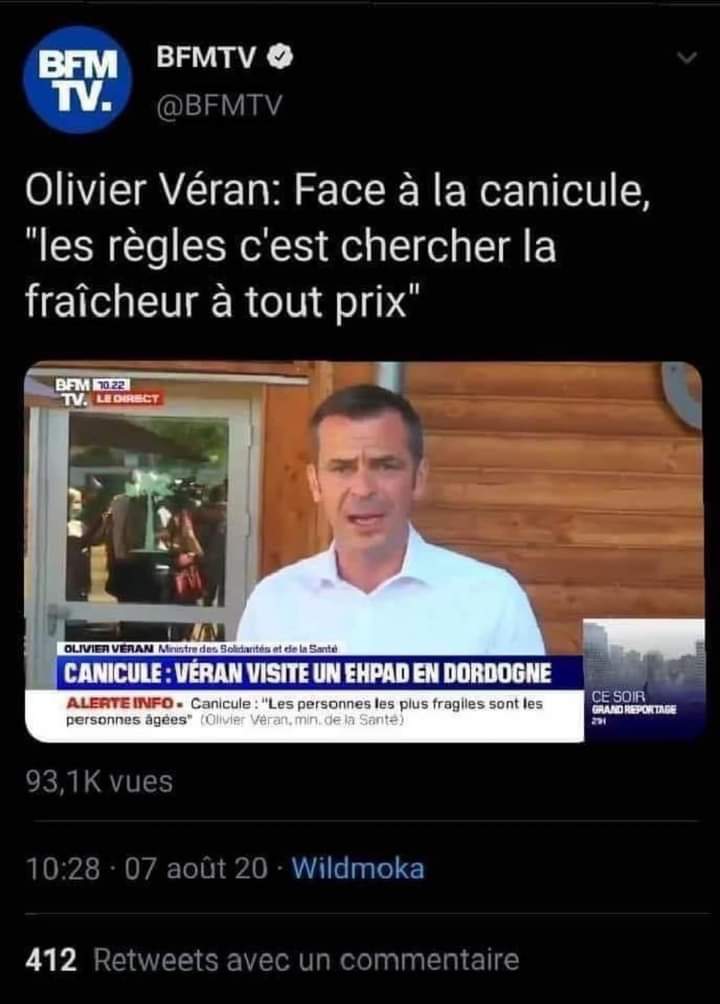Click the 10:28 · 07 août 20 timestamp

pyautogui.click(x=147, y=869)
